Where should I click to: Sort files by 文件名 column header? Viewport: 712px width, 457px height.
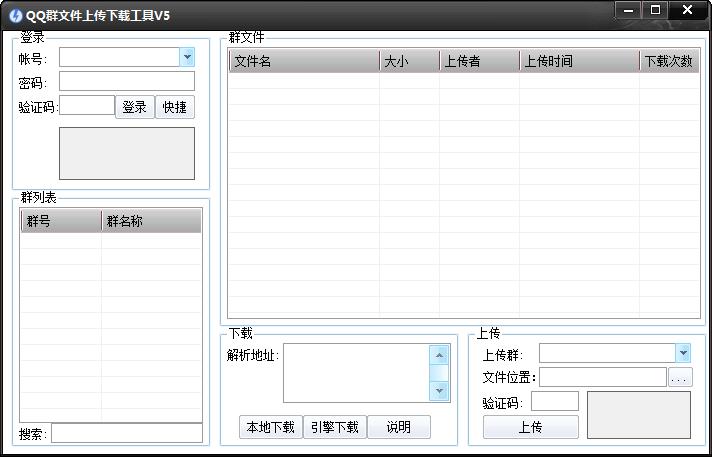tap(303, 61)
